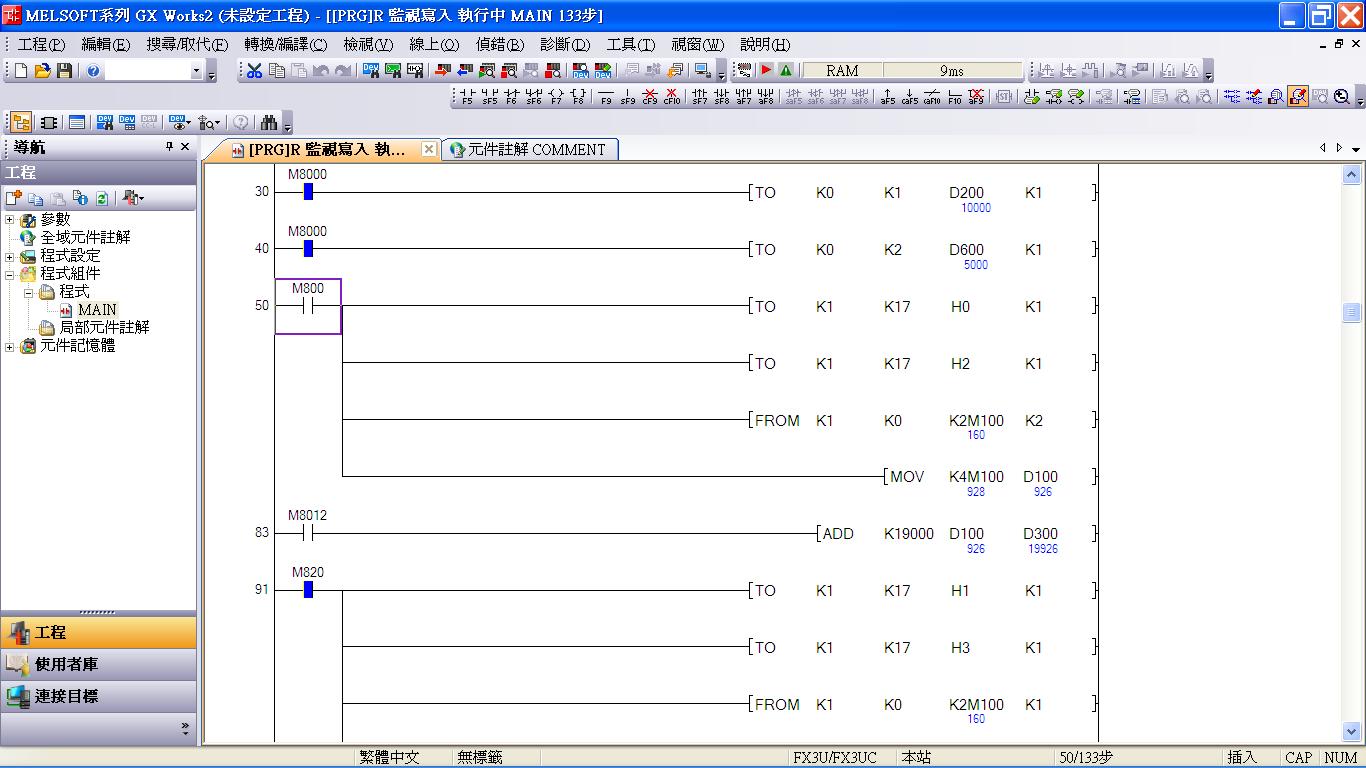Toggle auto-hide pin on navigation panel
This screenshot has height=768, width=1366.
click(x=169, y=147)
